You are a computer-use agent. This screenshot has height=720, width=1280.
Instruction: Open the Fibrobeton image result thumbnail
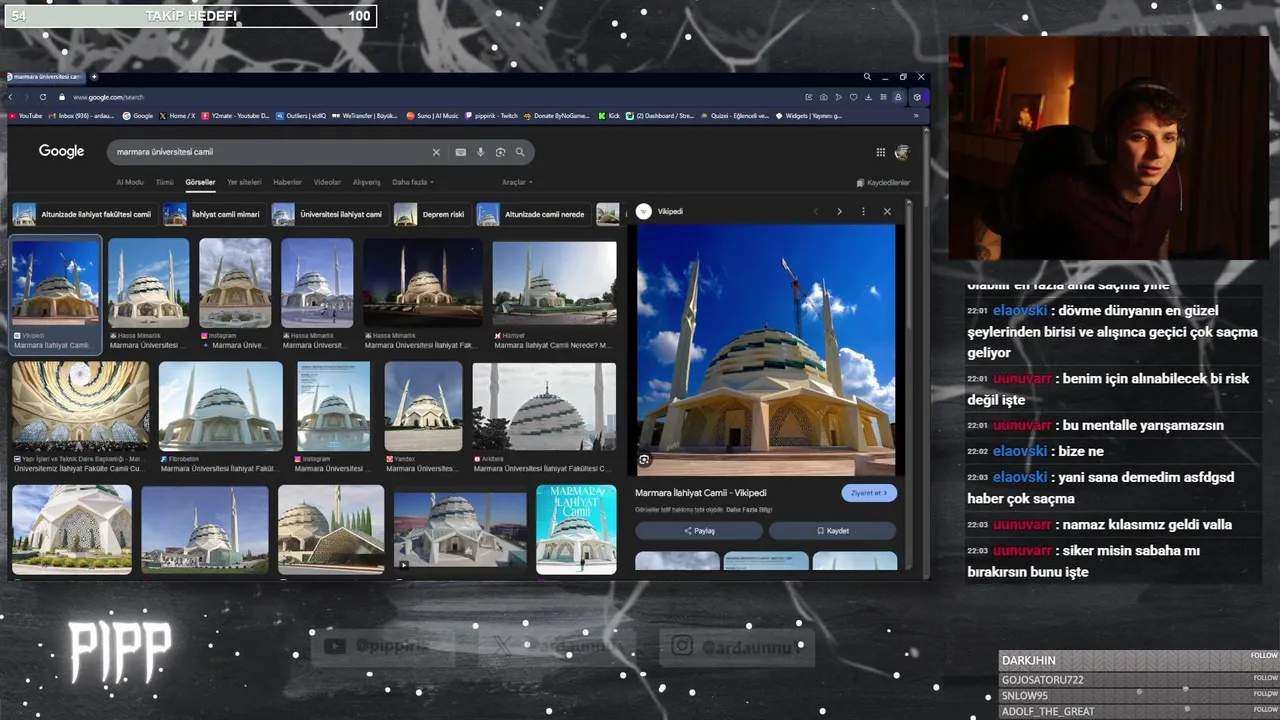coord(220,406)
